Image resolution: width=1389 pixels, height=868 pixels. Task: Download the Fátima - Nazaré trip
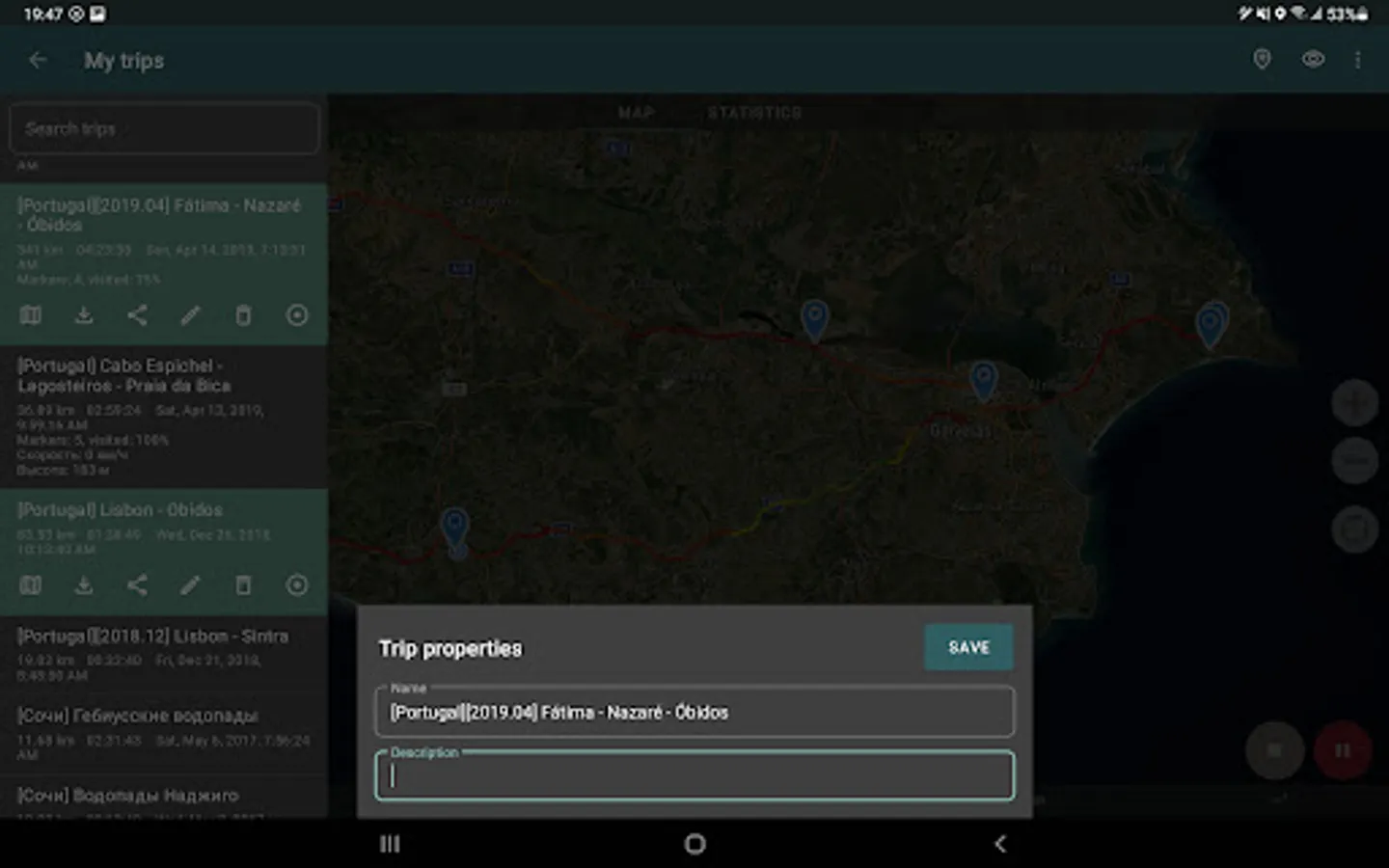coord(84,315)
